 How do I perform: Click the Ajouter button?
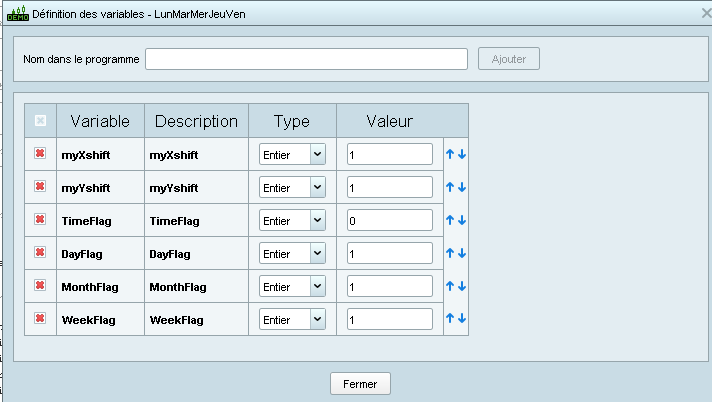[x=509, y=59]
